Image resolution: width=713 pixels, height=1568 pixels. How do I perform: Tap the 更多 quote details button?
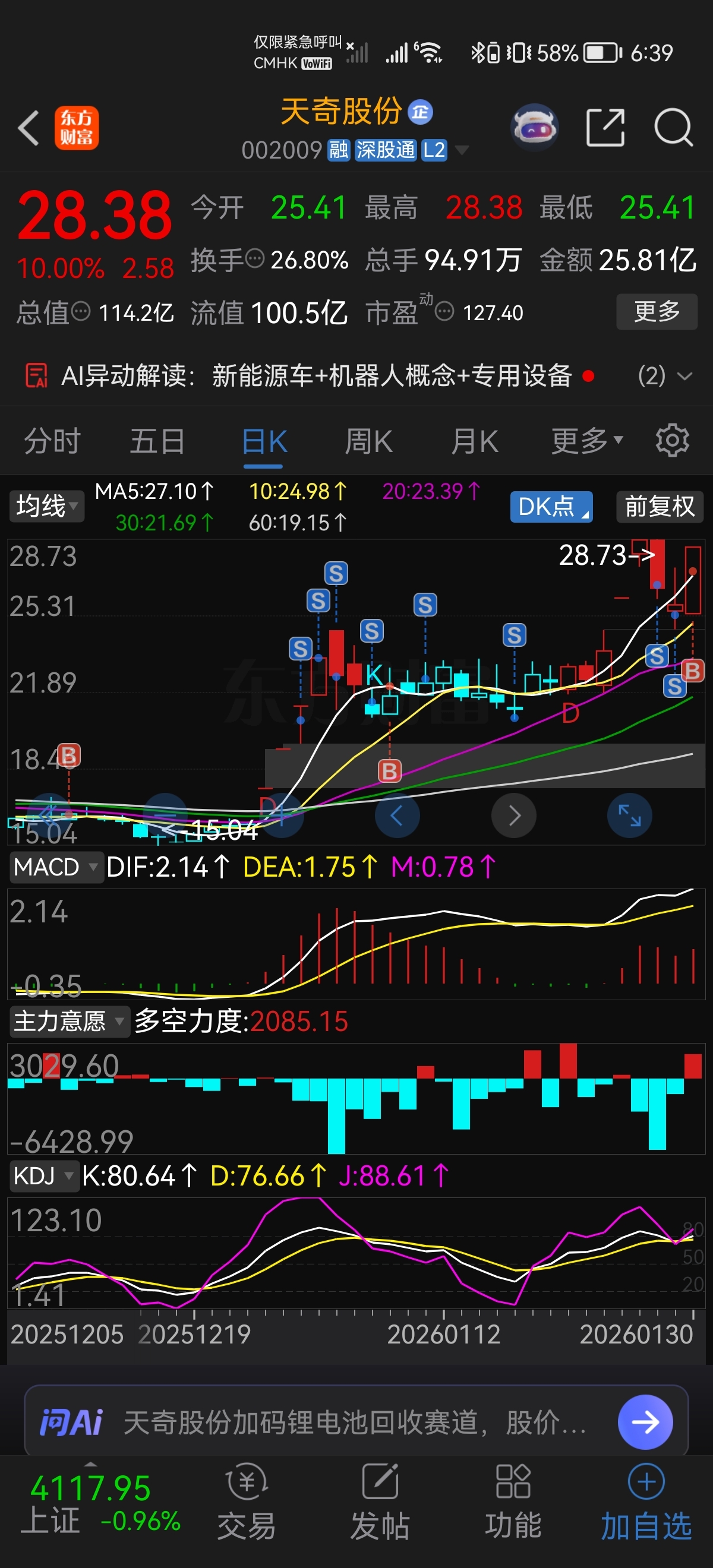(x=657, y=312)
